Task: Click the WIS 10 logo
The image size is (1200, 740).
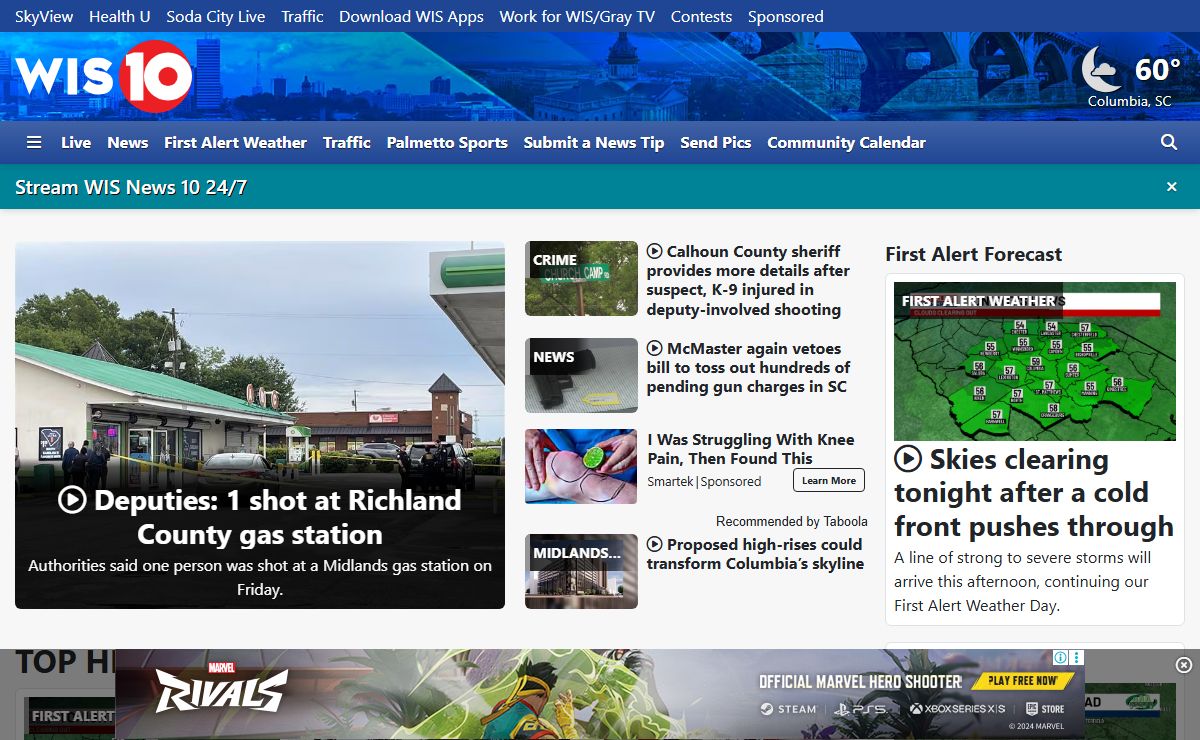Action: pos(104,76)
